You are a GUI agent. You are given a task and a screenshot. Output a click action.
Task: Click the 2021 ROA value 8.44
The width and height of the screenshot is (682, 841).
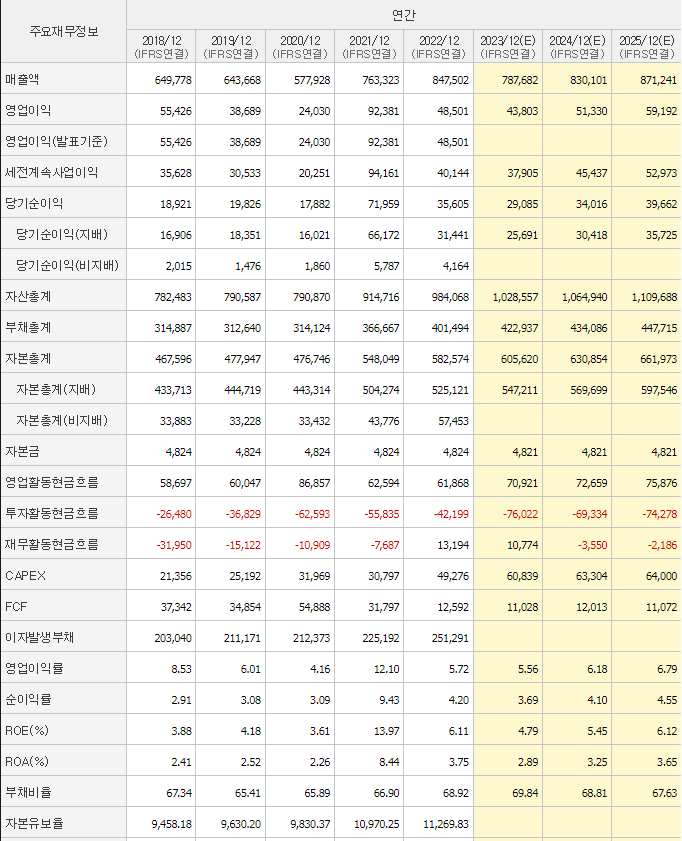389,762
